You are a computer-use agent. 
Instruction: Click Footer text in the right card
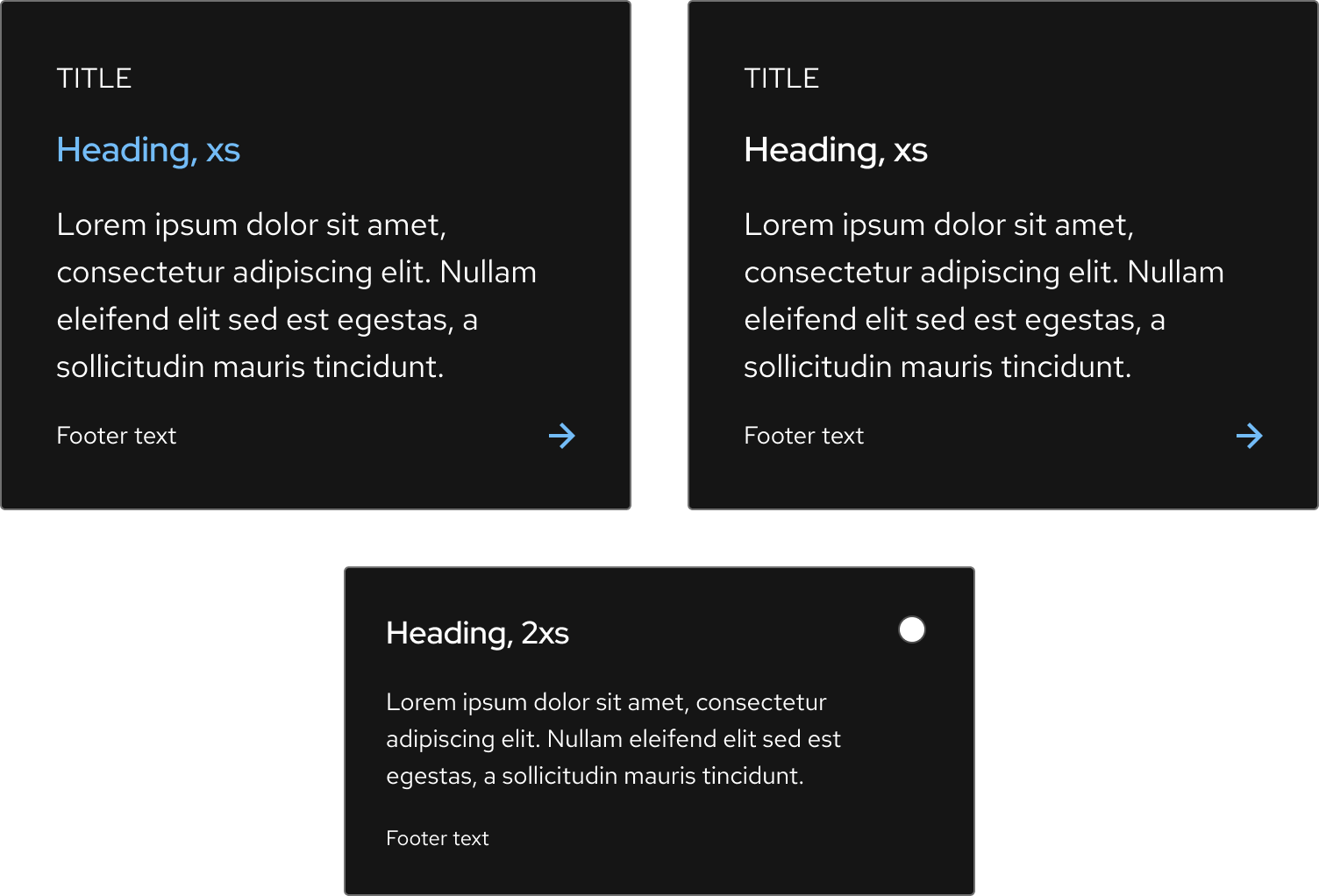point(803,436)
